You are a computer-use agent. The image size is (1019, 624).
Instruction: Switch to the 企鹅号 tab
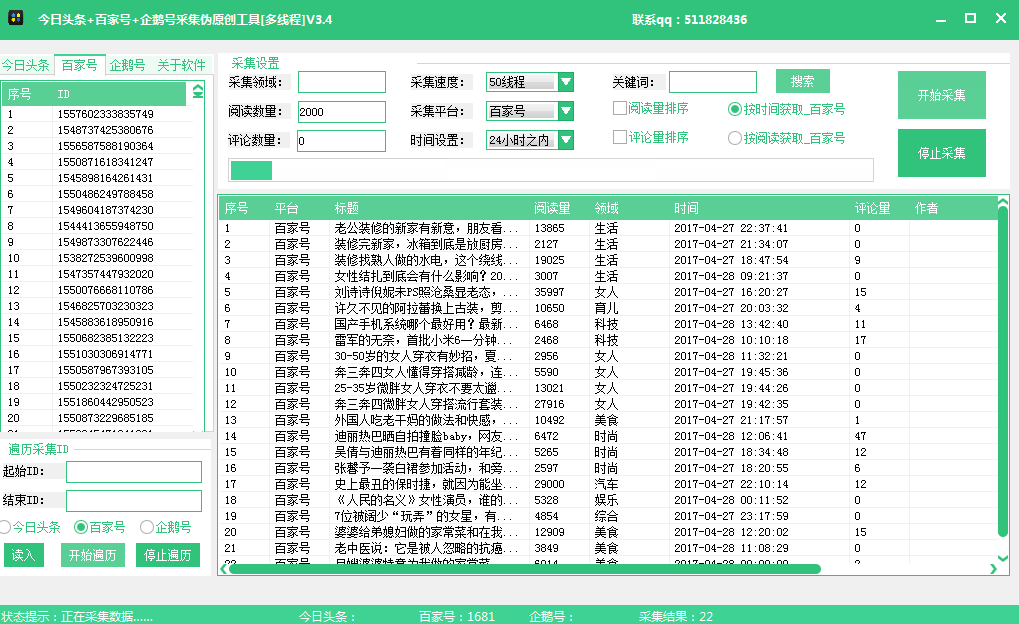(x=127, y=65)
